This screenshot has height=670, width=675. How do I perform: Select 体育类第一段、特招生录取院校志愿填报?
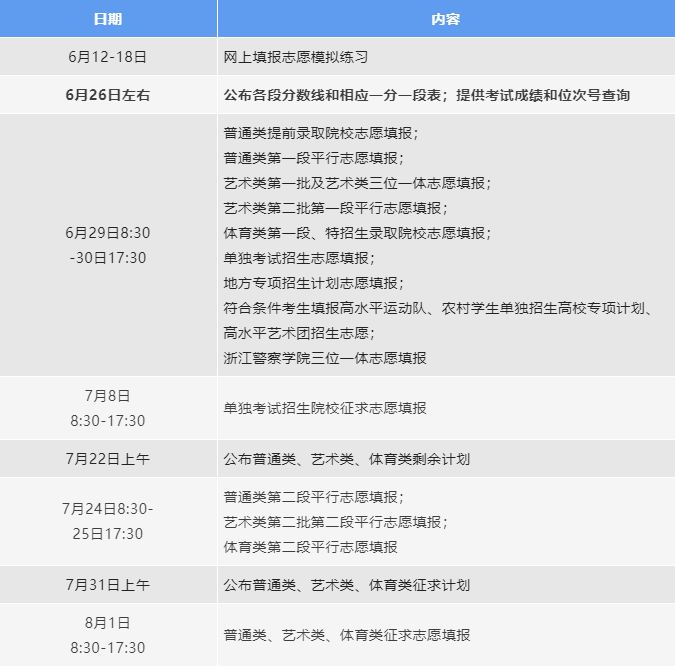(357, 233)
